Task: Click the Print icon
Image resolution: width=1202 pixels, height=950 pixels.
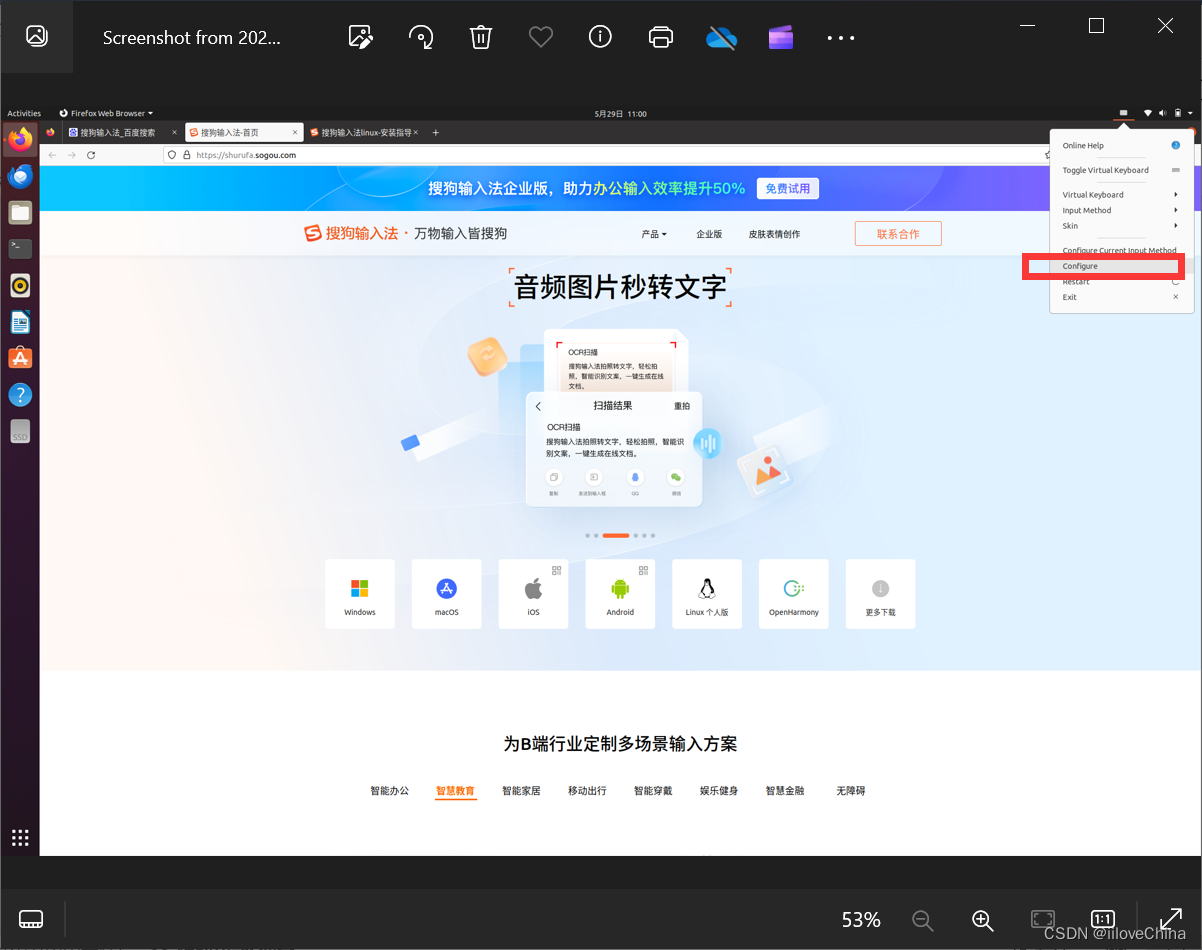Action: tap(661, 37)
